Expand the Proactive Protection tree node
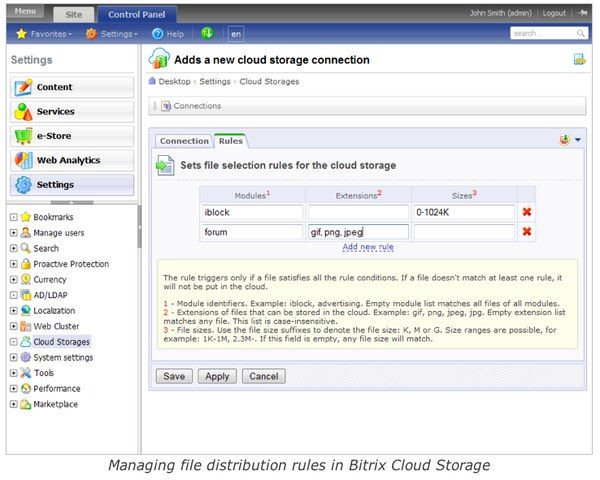600x480 pixels. (14, 264)
